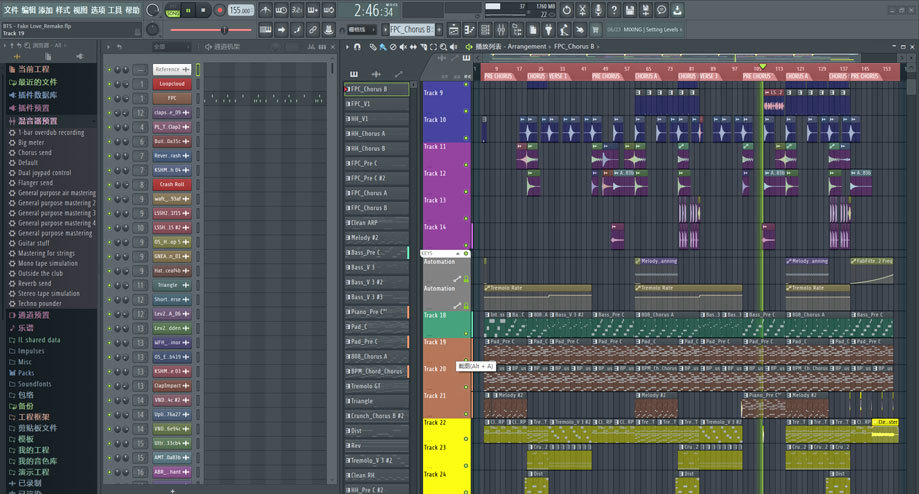The height and width of the screenshot is (494, 919).
Task: Toggle mute LED of Reference channel
Action: point(109,69)
